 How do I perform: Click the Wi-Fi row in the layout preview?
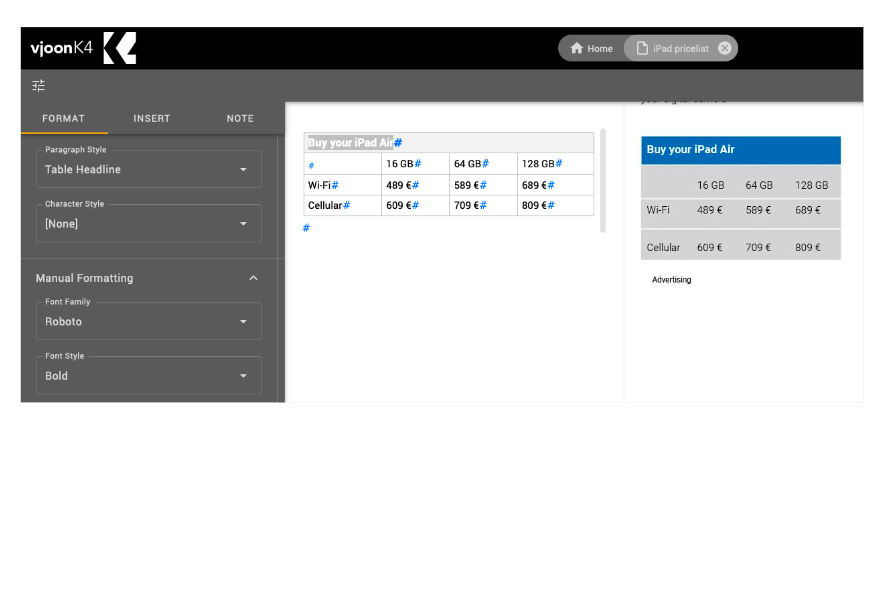point(741,212)
